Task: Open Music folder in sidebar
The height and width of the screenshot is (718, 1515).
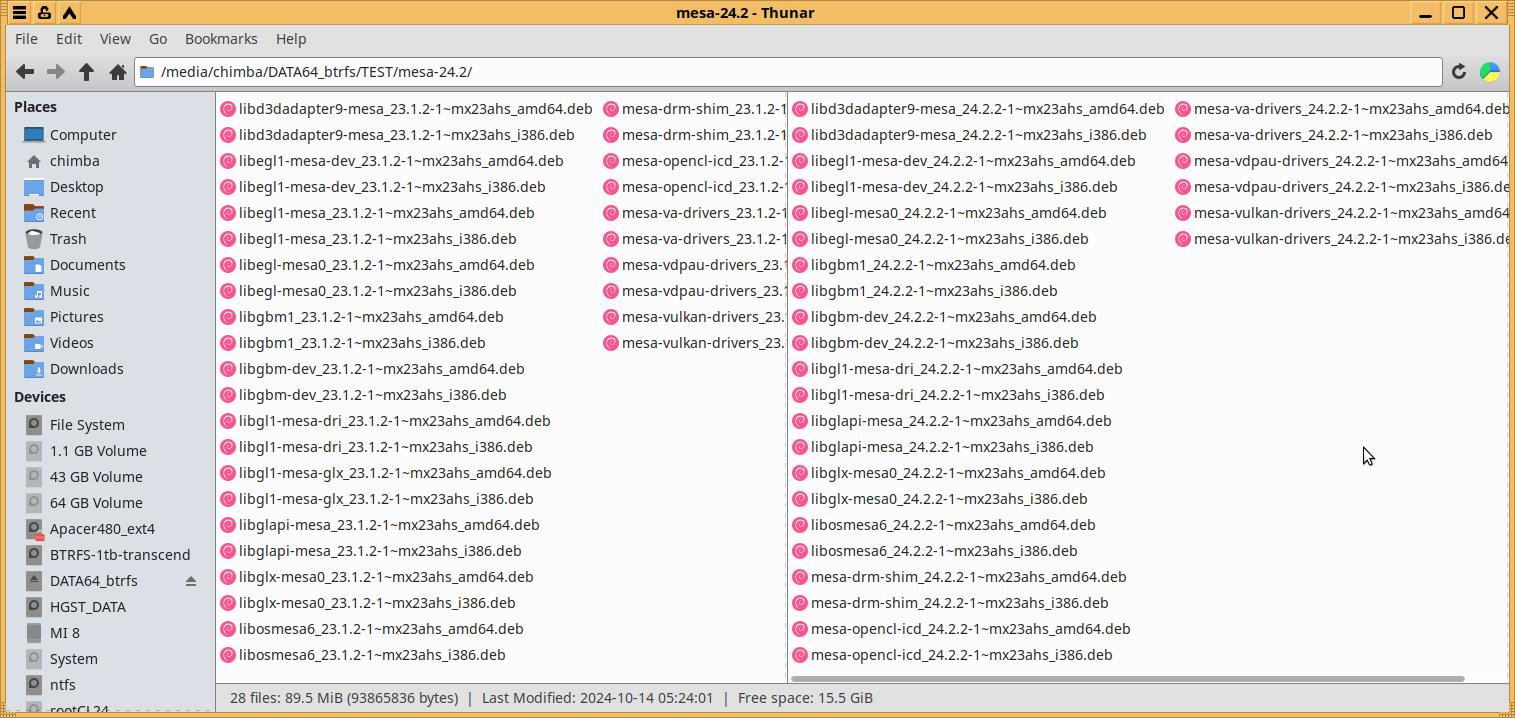Action: click(x=70, y=291)
